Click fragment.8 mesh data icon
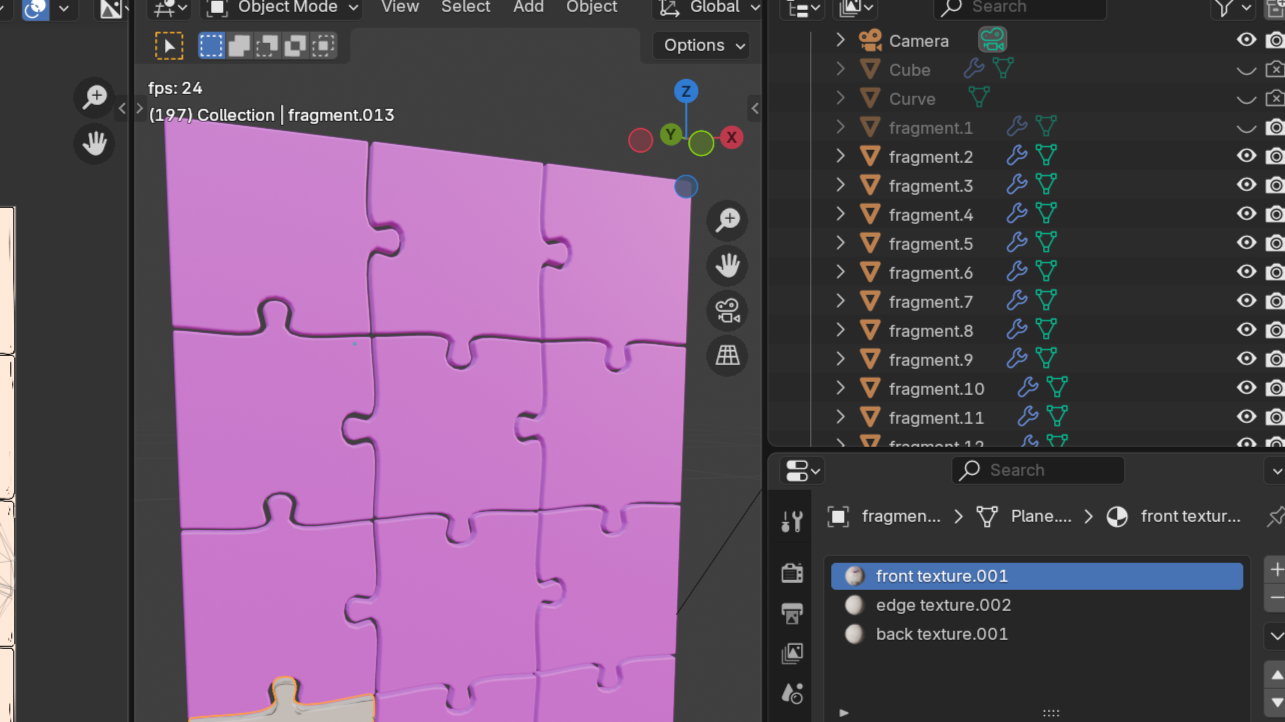This screenshot has height=722, width=1285. pyautogui.click(x=1046, y=330)
